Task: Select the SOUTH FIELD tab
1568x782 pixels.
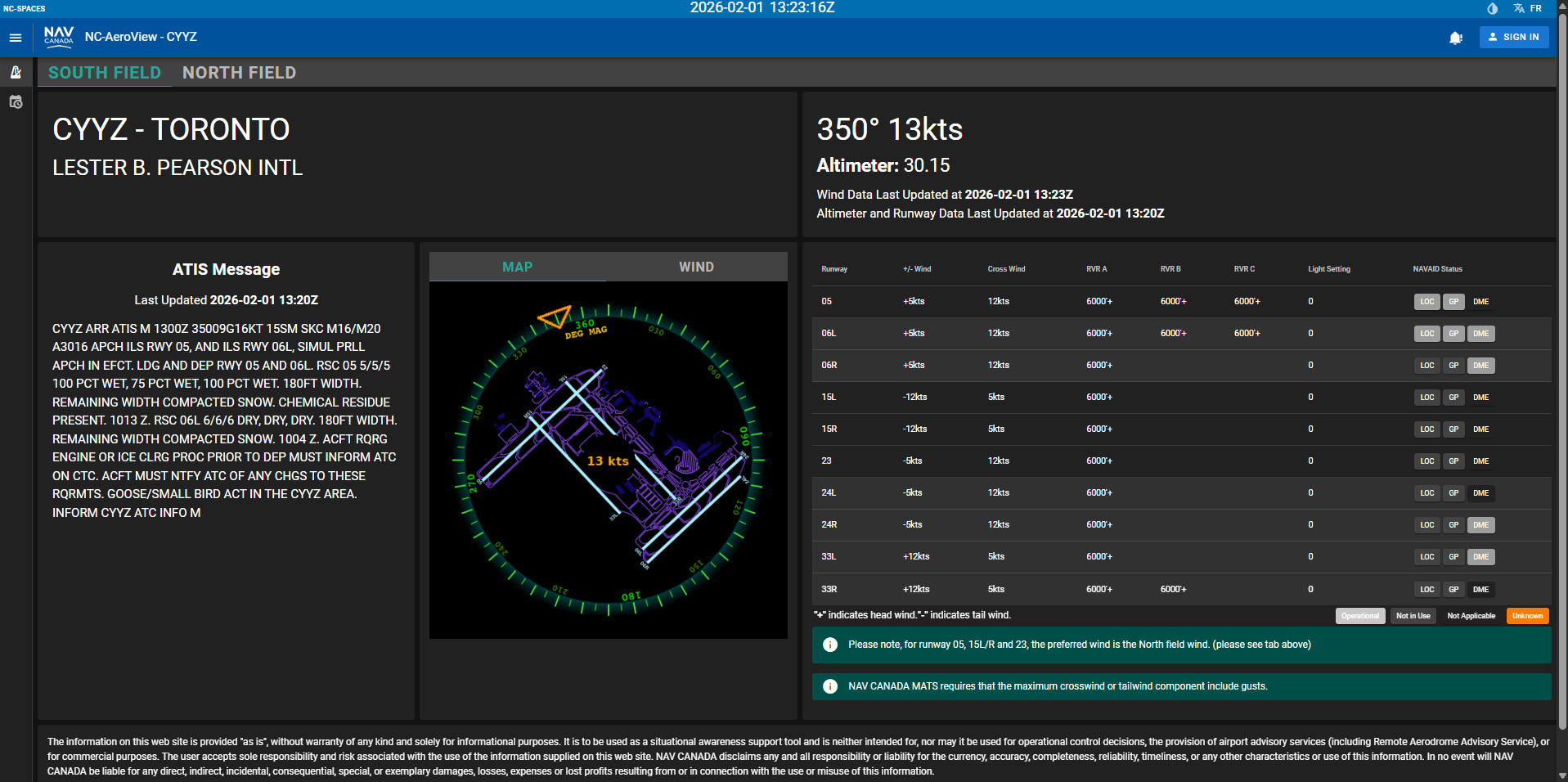Action: [104, 73]
